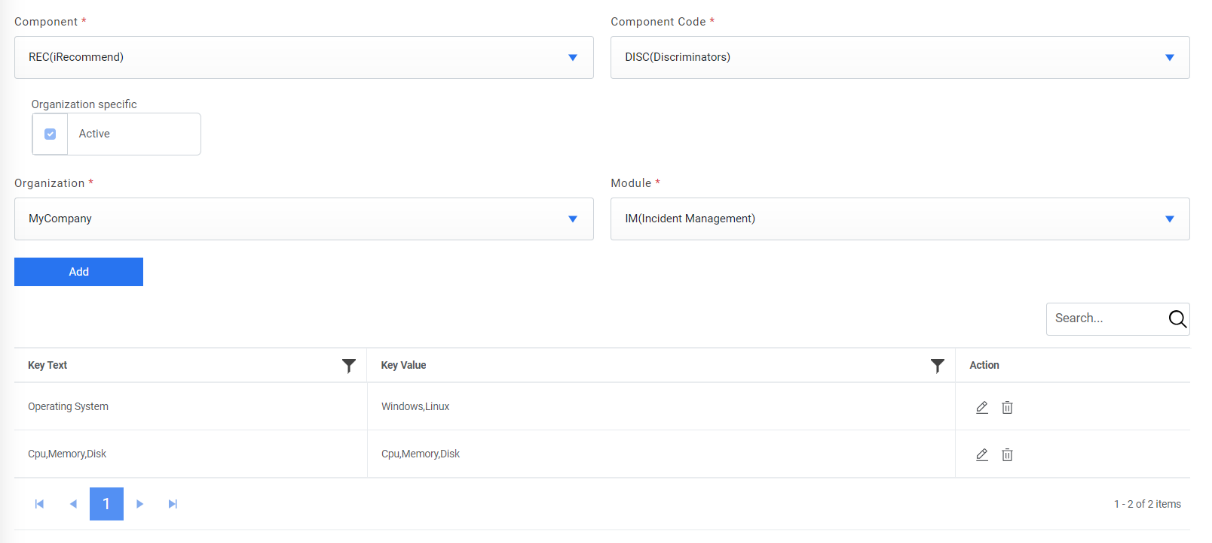Open the Organization dropdown showing MyCompany
Viewport: 1212px width, 543px height.
click(572, 219)
